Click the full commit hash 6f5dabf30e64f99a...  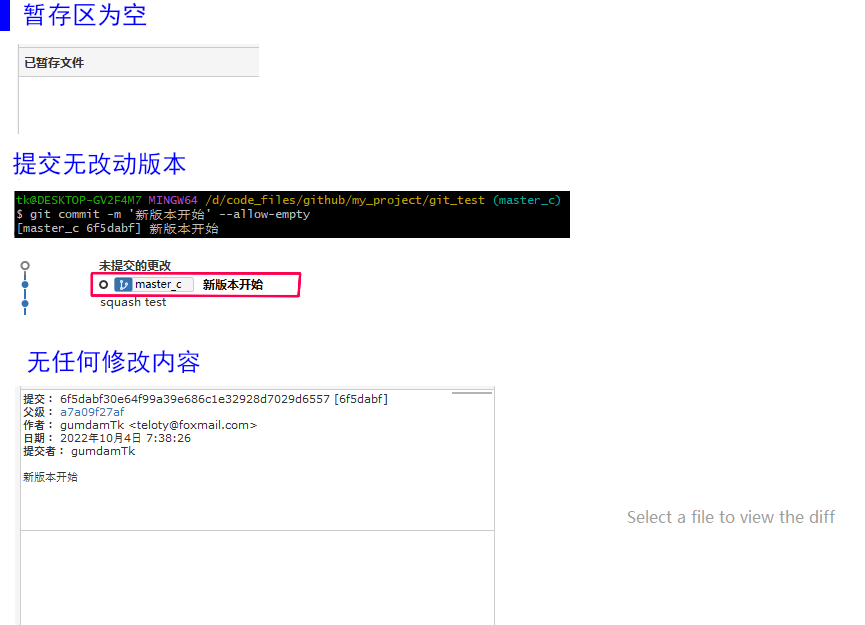pyautogui.click(x=195, y=399)
